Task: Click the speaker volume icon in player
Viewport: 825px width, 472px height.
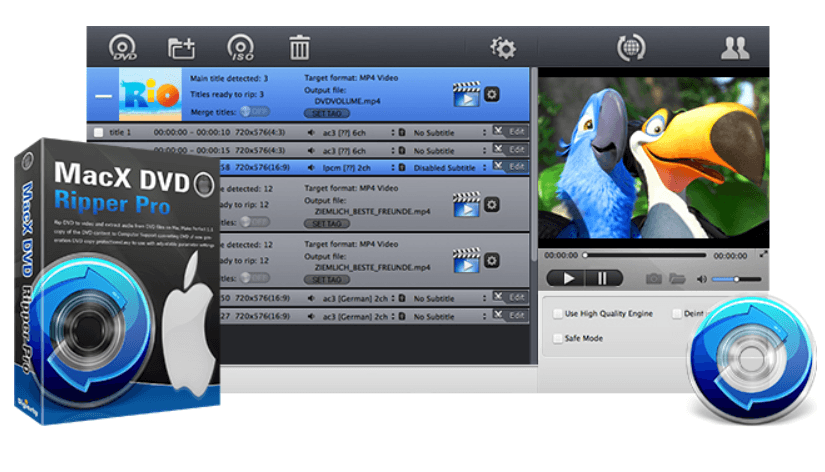Action: (701, 279)
